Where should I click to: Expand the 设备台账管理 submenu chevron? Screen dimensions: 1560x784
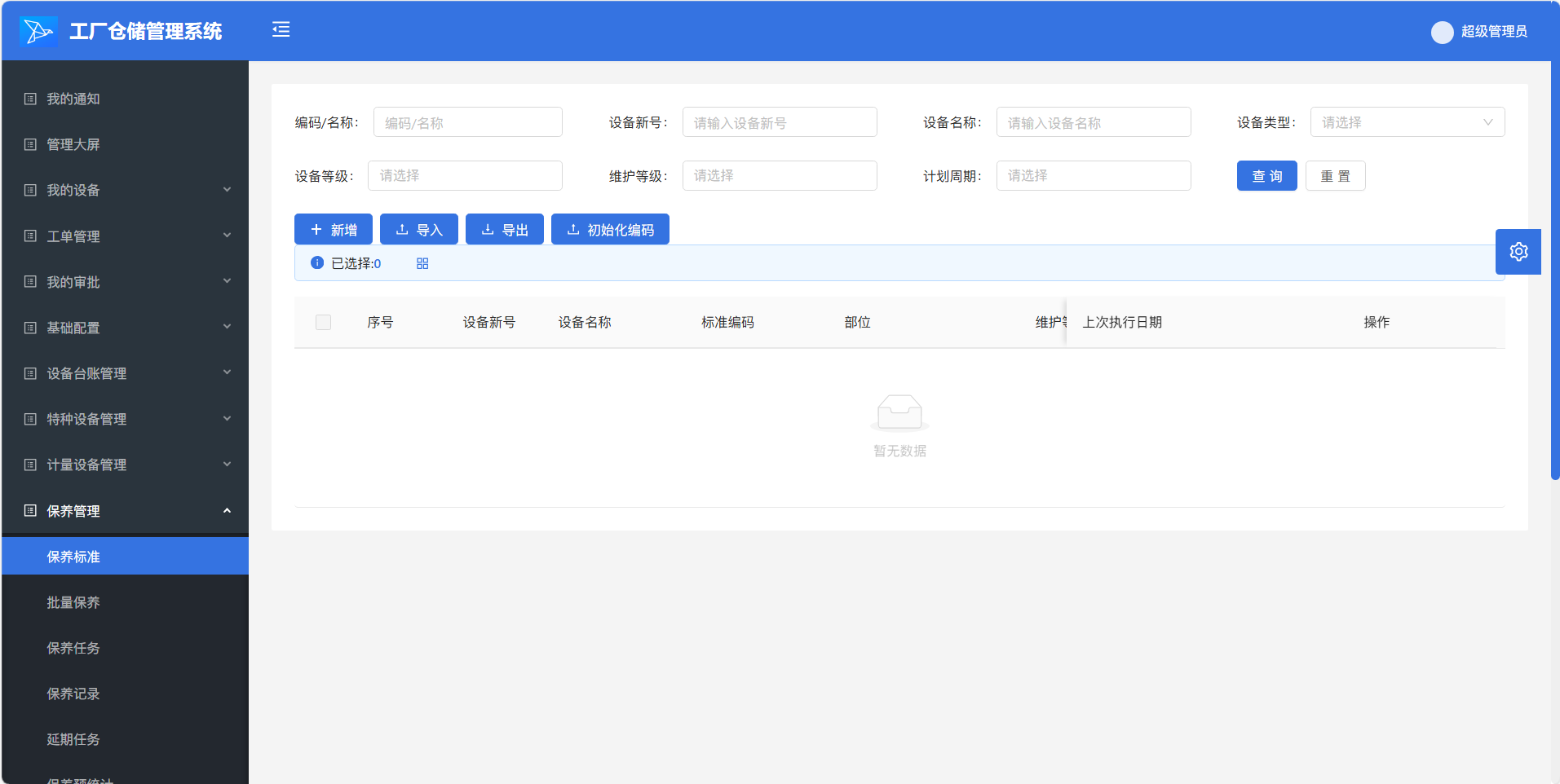click(x=227, y=372)
